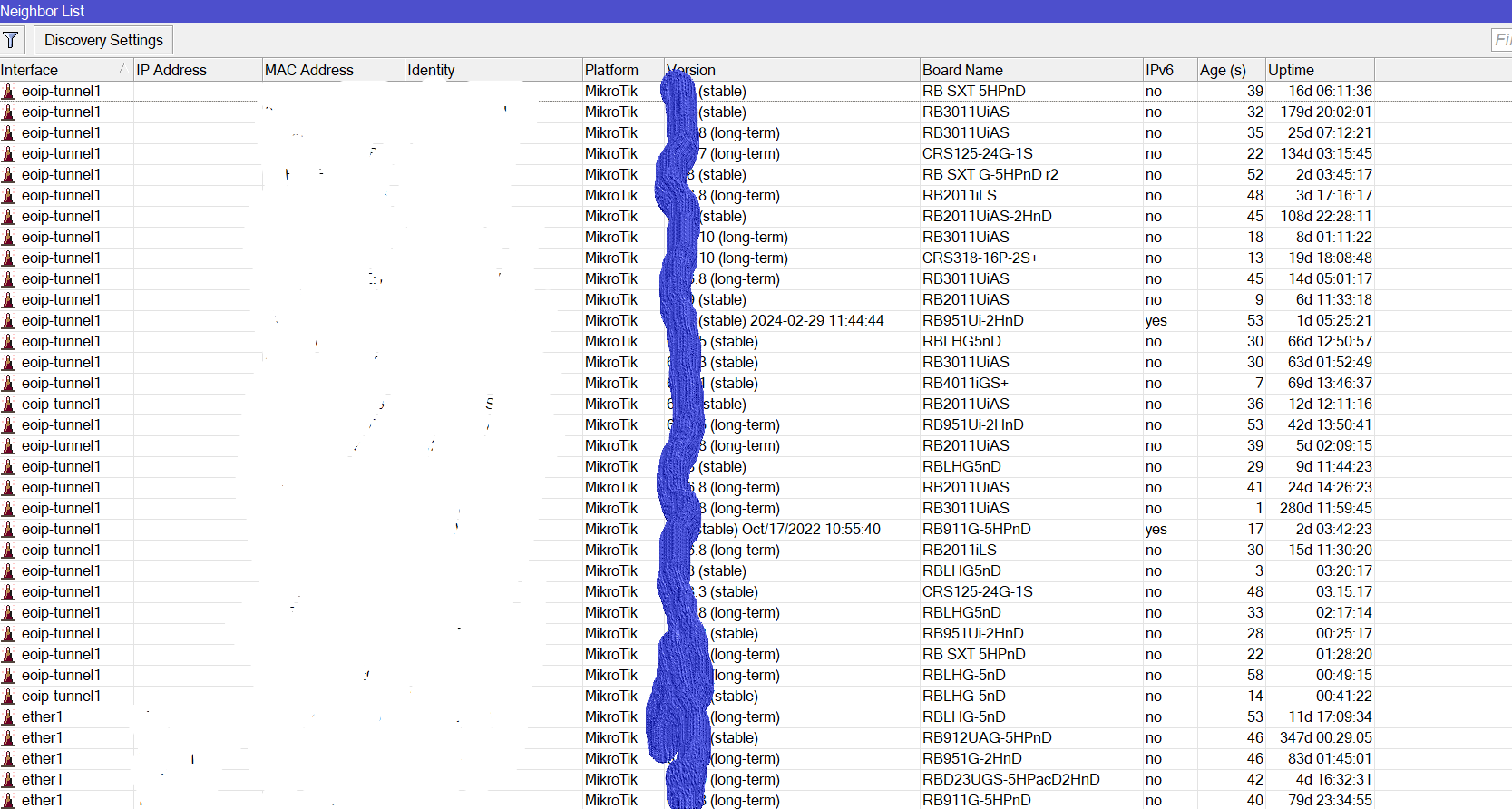Sort by Uptime column header
This screenshot has height=809, width=1512.
[x=1320, y=70]
